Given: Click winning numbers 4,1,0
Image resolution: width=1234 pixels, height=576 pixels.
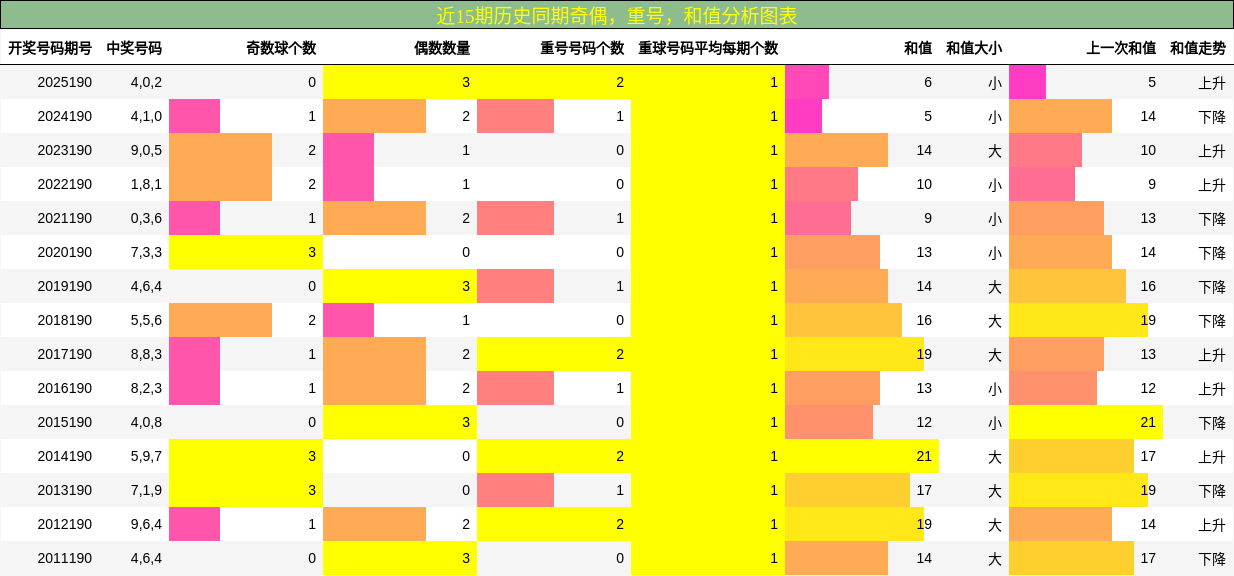Looking at the screenshot, I should click(x=146, y=116).
